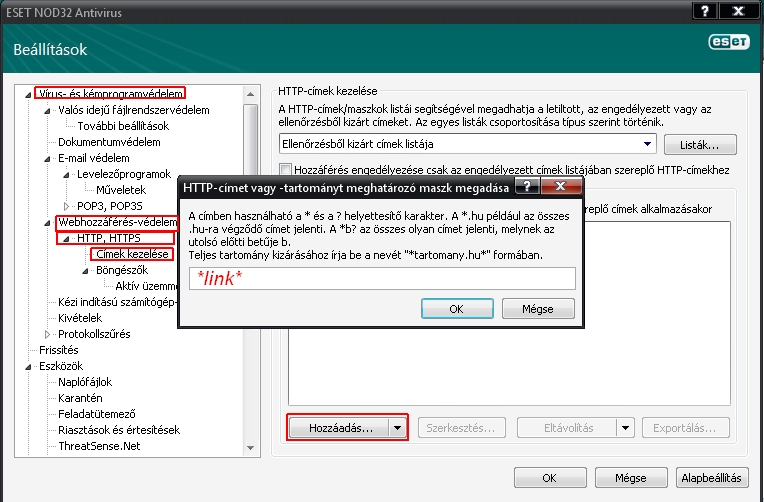Select Címek kezelése tree item
The image size is (764, 502).
pyautogui.click(x=132, y=254)
